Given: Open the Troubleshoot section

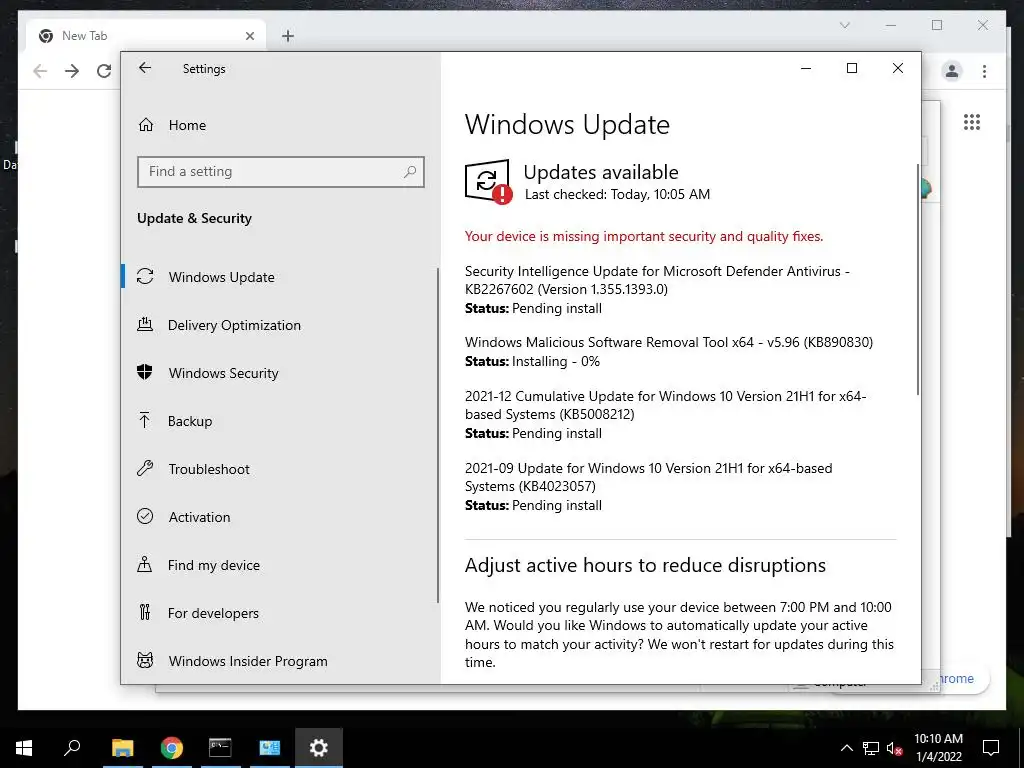Looking at the screenshot, I should pyautogui.click(x=209, y=469).
